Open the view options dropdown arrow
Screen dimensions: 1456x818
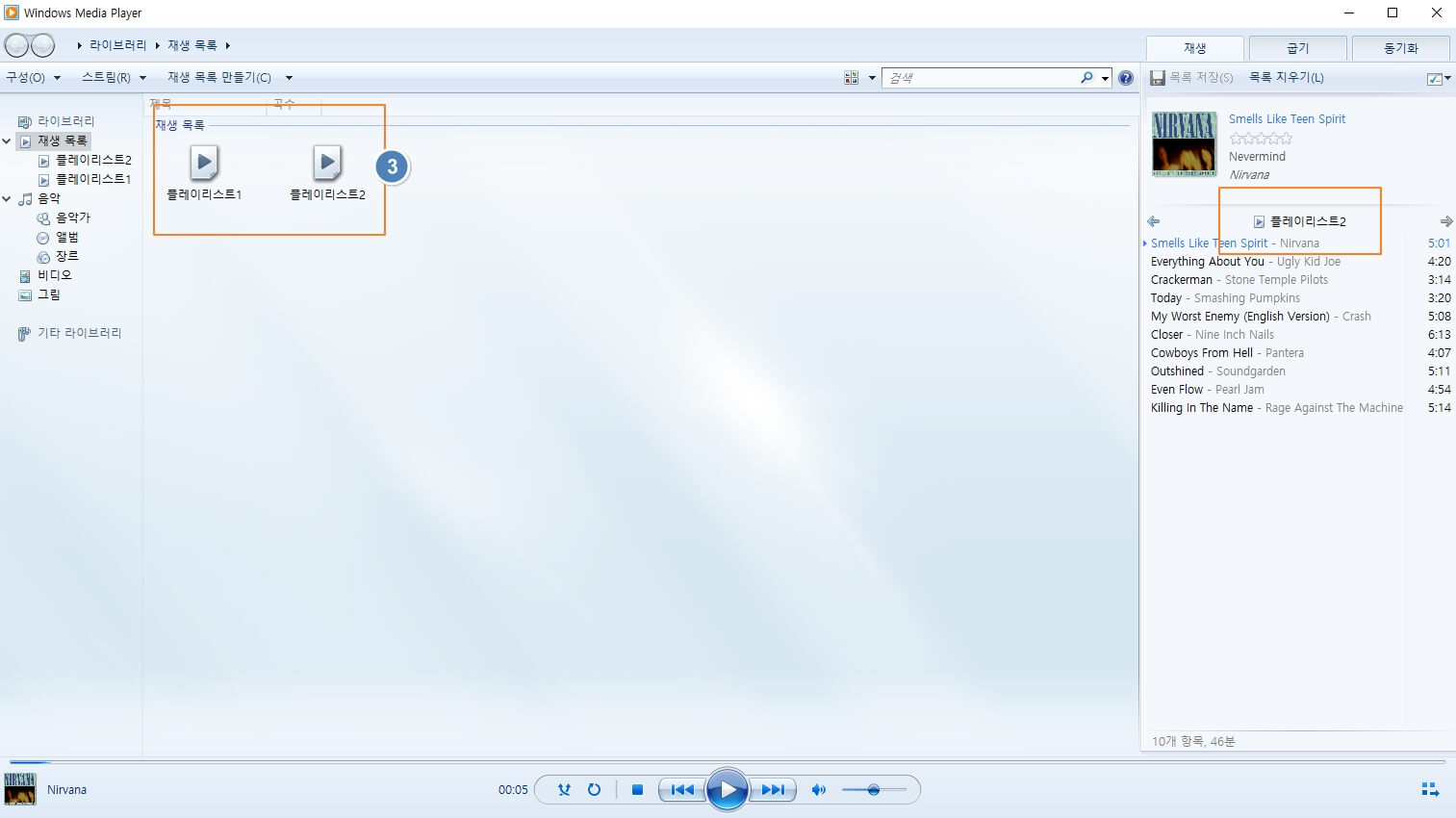click(872, 78)
